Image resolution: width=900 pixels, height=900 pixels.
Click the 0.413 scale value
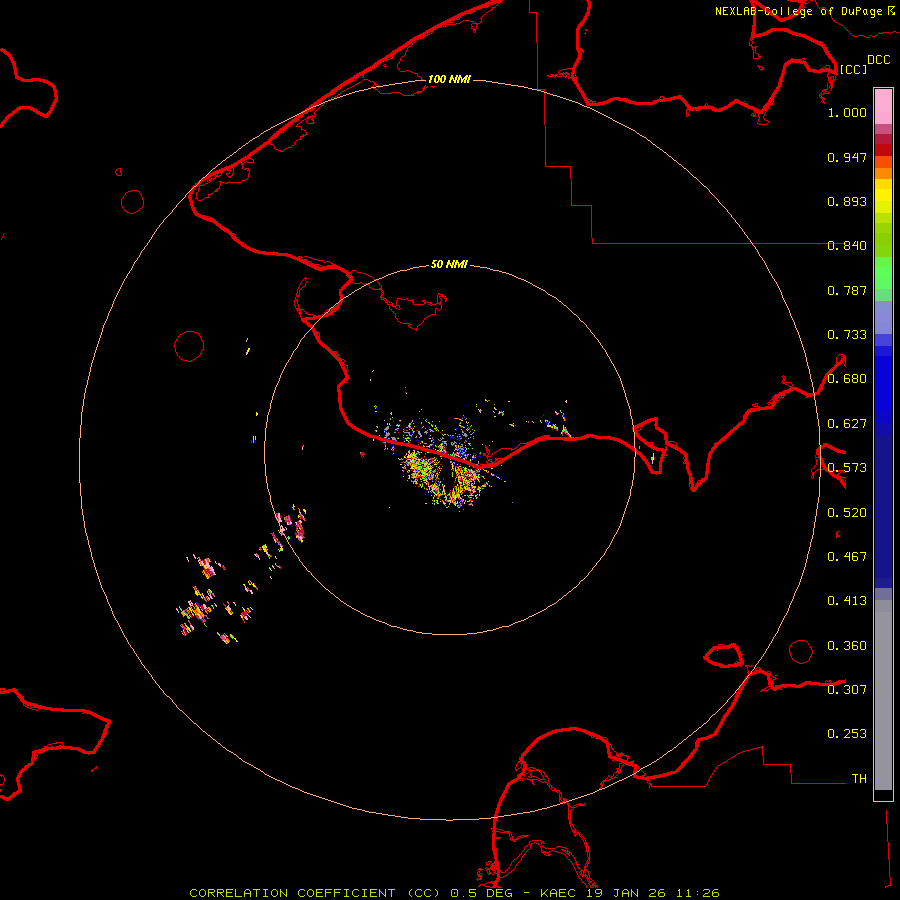click(847, 601)
